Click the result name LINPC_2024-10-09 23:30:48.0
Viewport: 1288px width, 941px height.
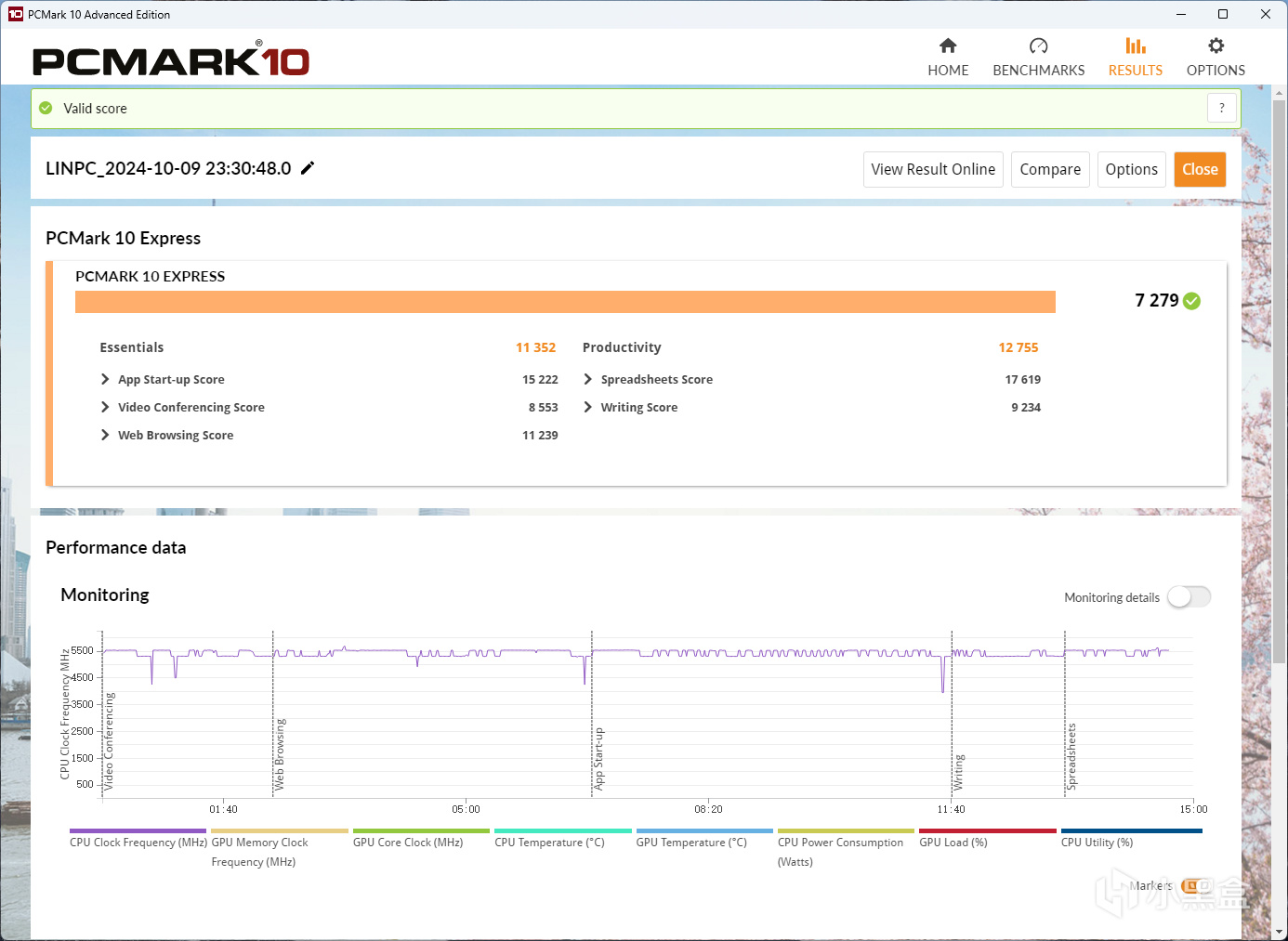pyautogui.click(x=168, y=168)
